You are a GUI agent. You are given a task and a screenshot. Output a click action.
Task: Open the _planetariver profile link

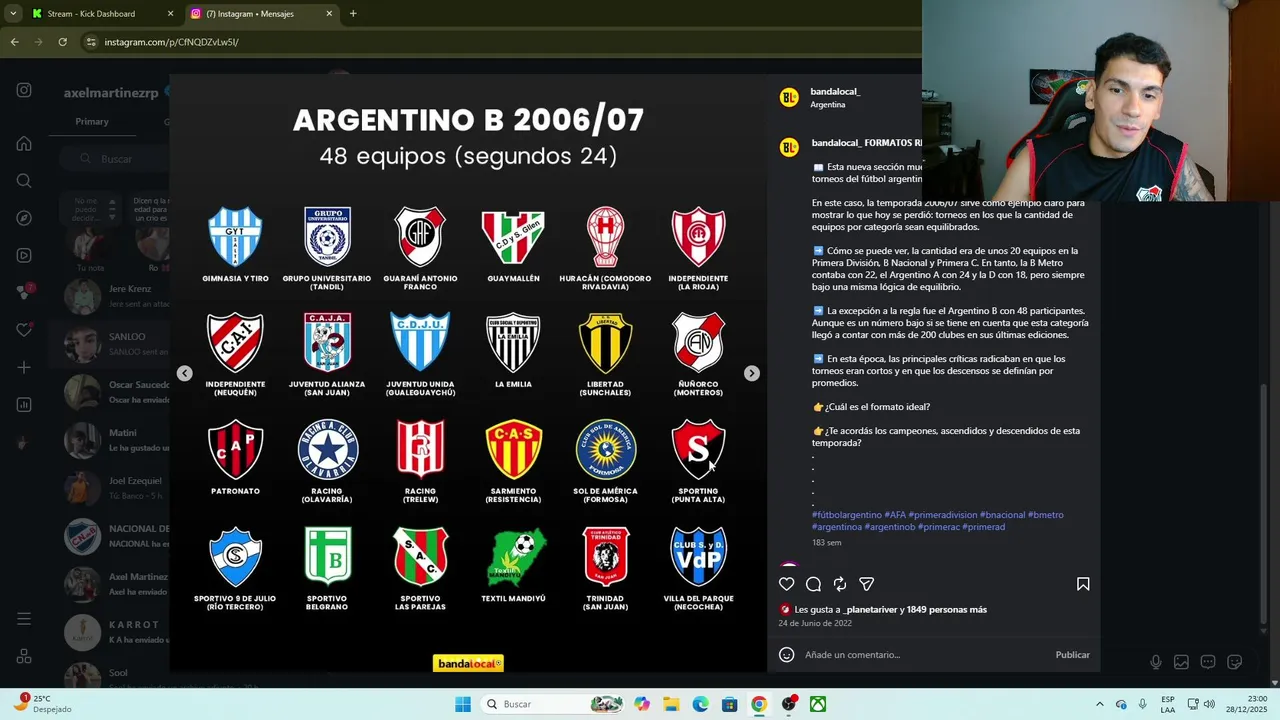click(x=869, y=610)
